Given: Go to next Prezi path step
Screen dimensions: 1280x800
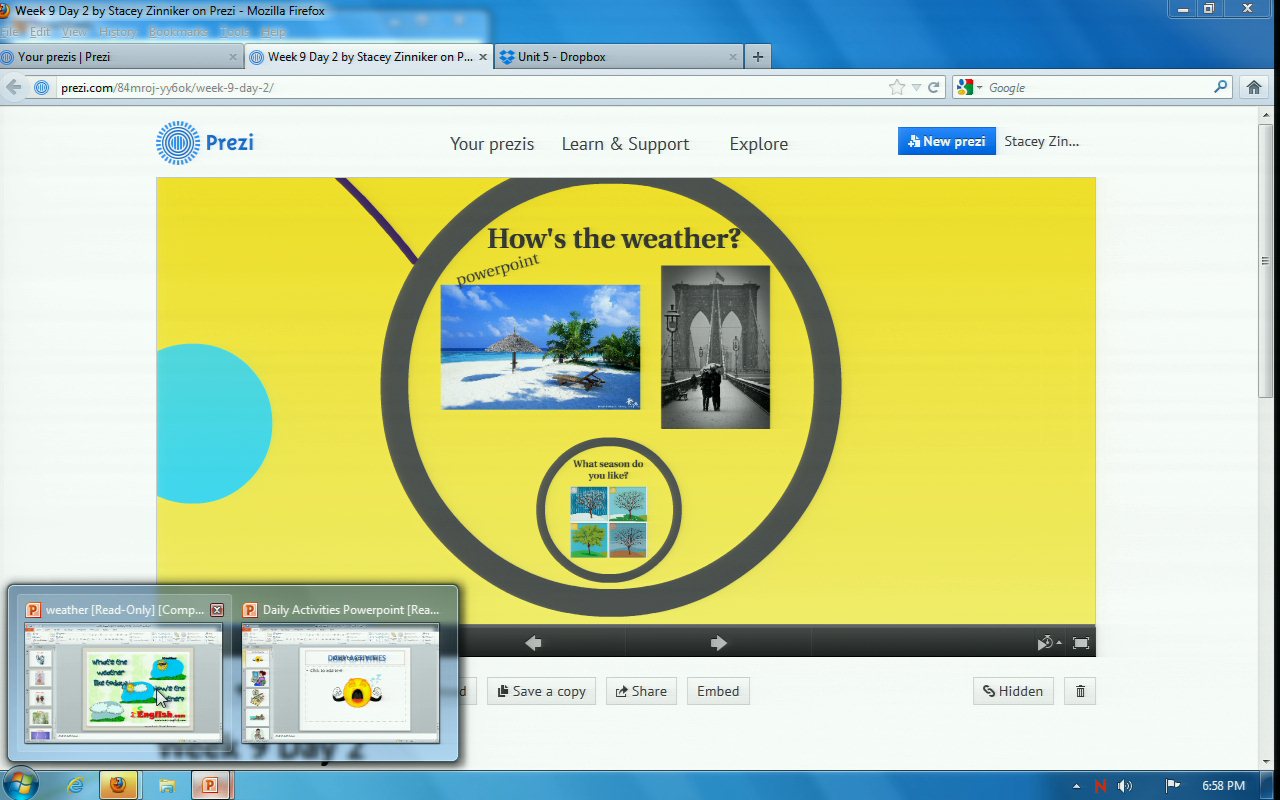Looking at the screenshot, I should pos(718,643).
